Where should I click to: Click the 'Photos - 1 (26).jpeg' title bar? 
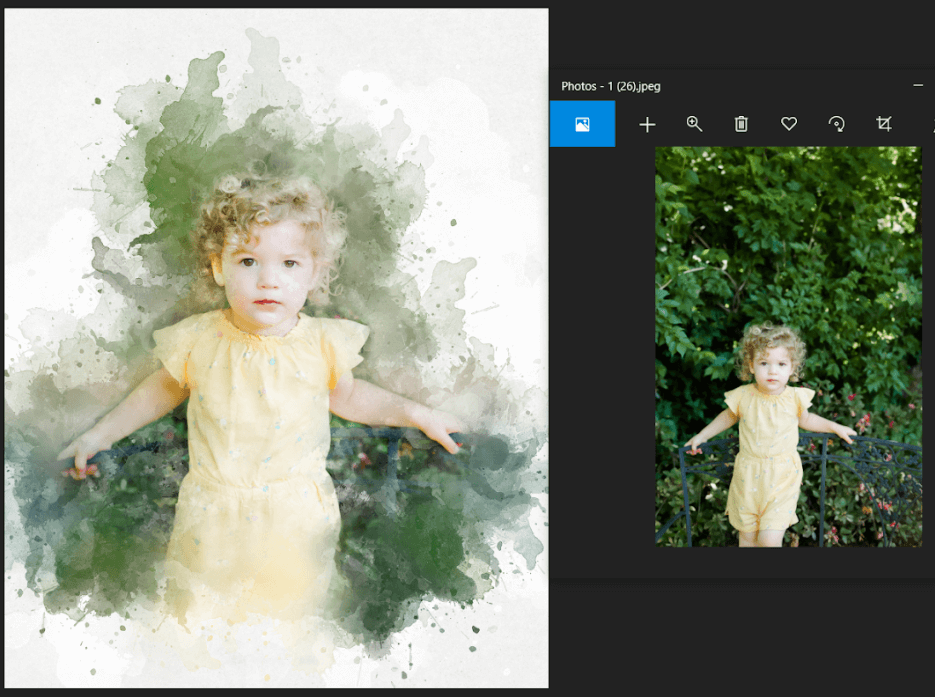point(700,87)
